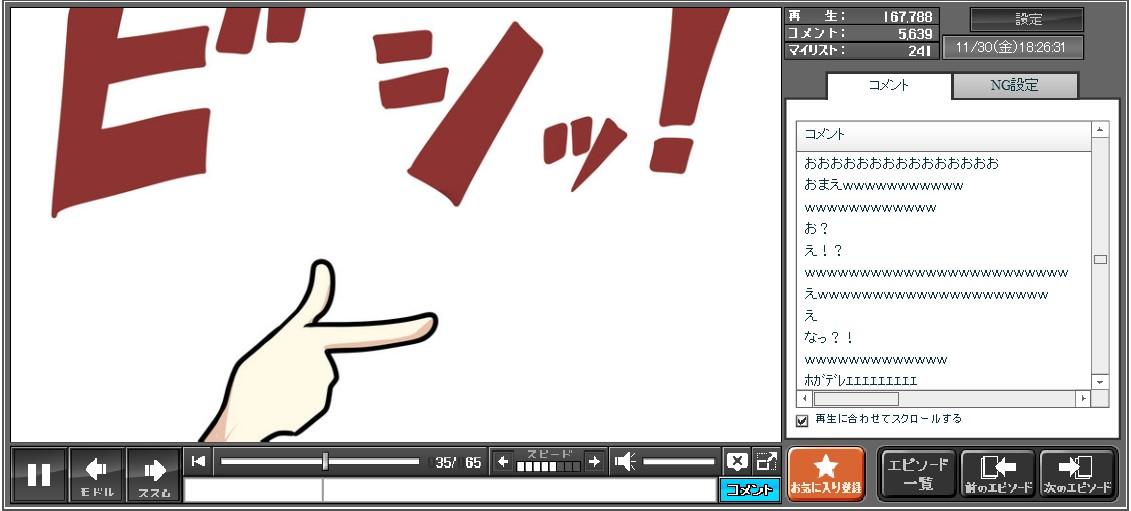This screenshot has height=511, width=1131.
Task: Toggle the 再生に合わせてスクロールする checkbox
Action: pyautogui.click(x=802, y=420)
